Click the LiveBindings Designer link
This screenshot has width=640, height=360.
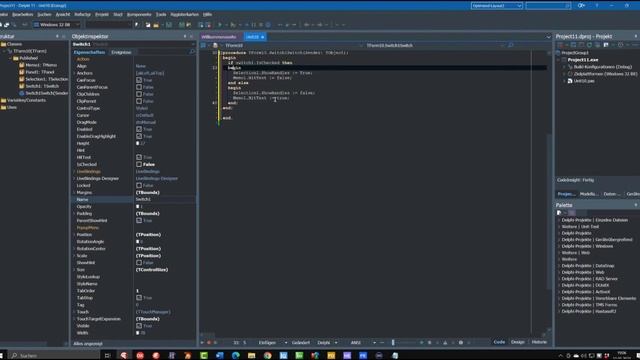(157, 178)
